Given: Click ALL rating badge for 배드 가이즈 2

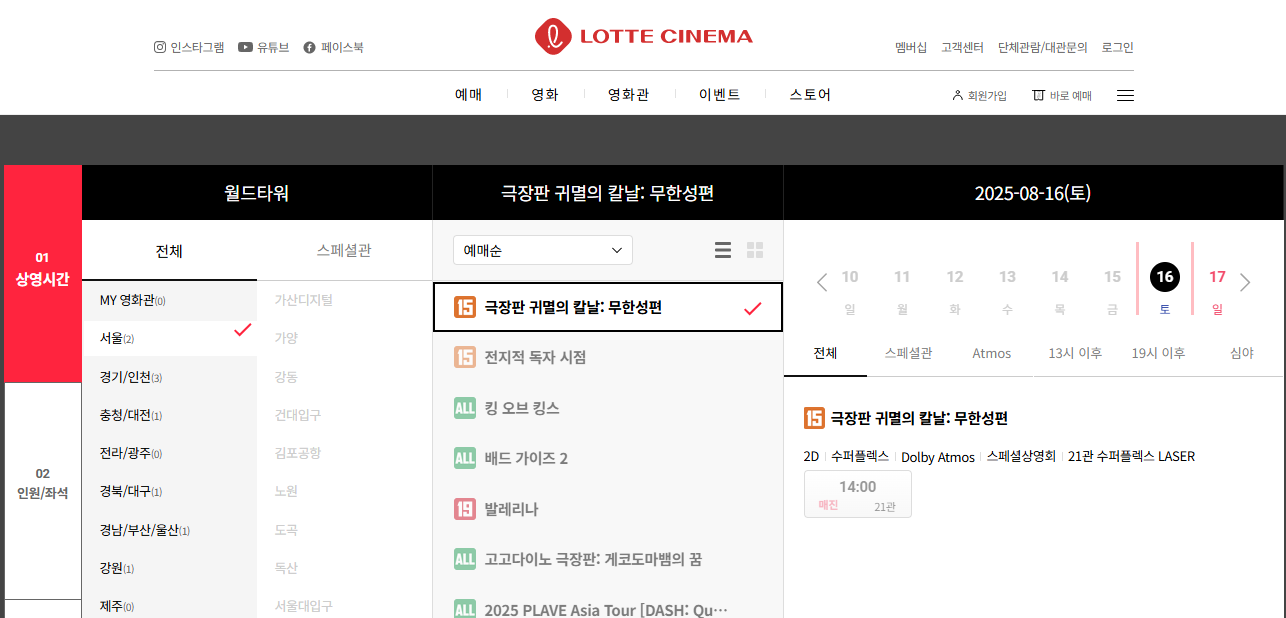Looking at the screenshot, I should 465,458.
